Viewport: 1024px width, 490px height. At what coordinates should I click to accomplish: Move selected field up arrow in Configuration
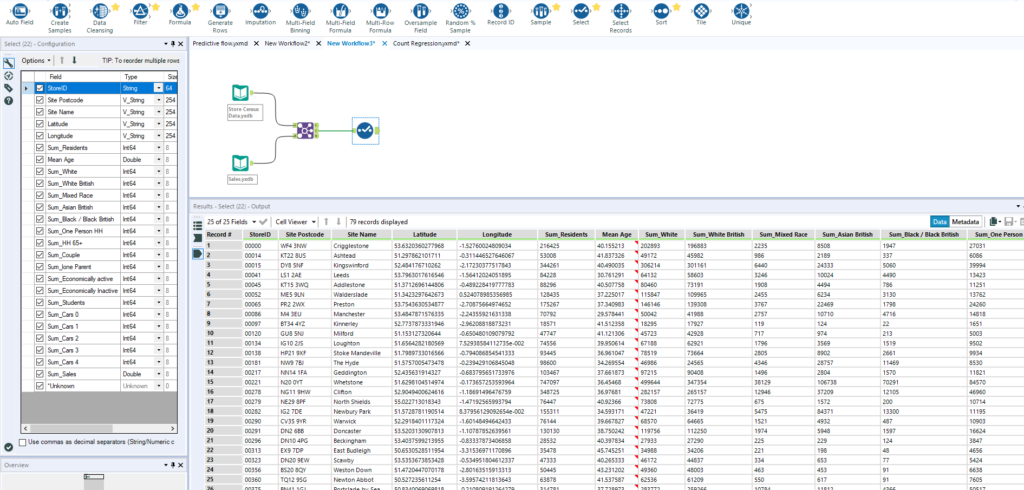click(x=63, y=60)
